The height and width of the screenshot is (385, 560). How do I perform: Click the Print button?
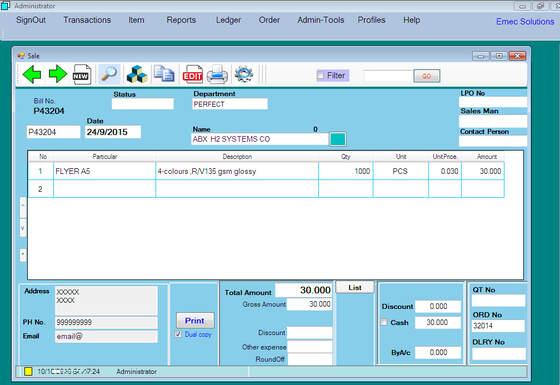195,320
